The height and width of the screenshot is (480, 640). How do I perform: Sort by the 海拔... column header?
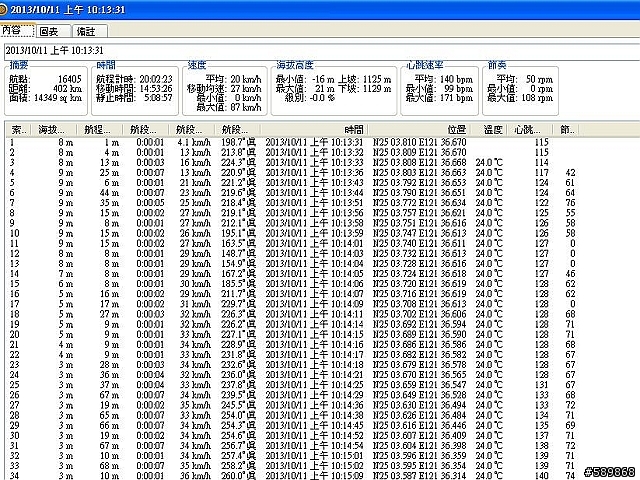tap(54, 130)
